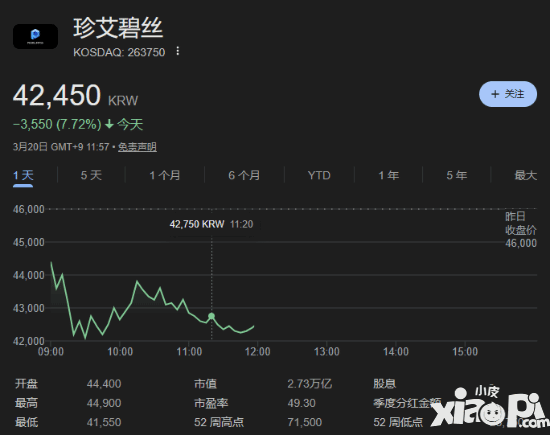This screenshot has width=550, height=435.
Task: Click the 珍艾碧丝 stock title
Action: [118, 28]
